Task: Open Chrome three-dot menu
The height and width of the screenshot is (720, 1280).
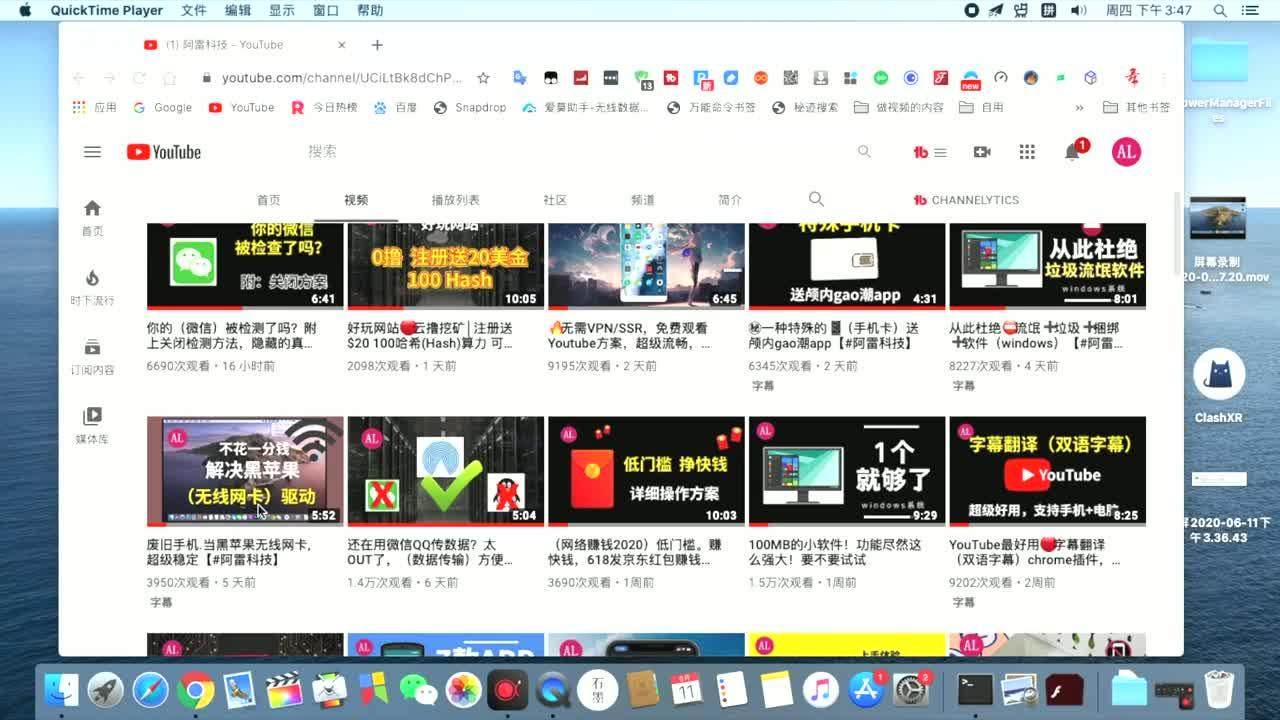Action: 1164,77
